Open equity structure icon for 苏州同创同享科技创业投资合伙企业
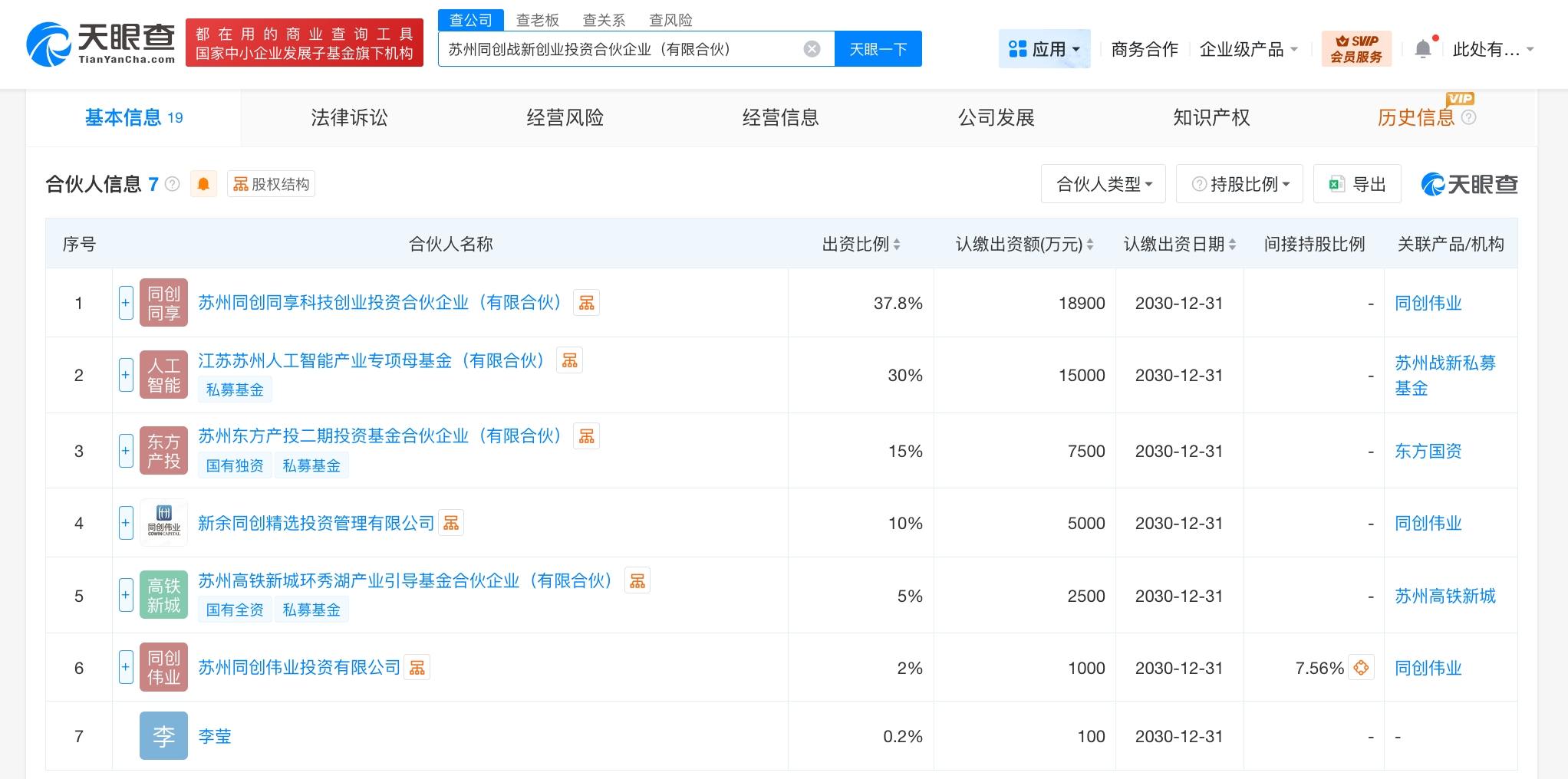This screenshot has height=779, width=1568. coord(587,302)
